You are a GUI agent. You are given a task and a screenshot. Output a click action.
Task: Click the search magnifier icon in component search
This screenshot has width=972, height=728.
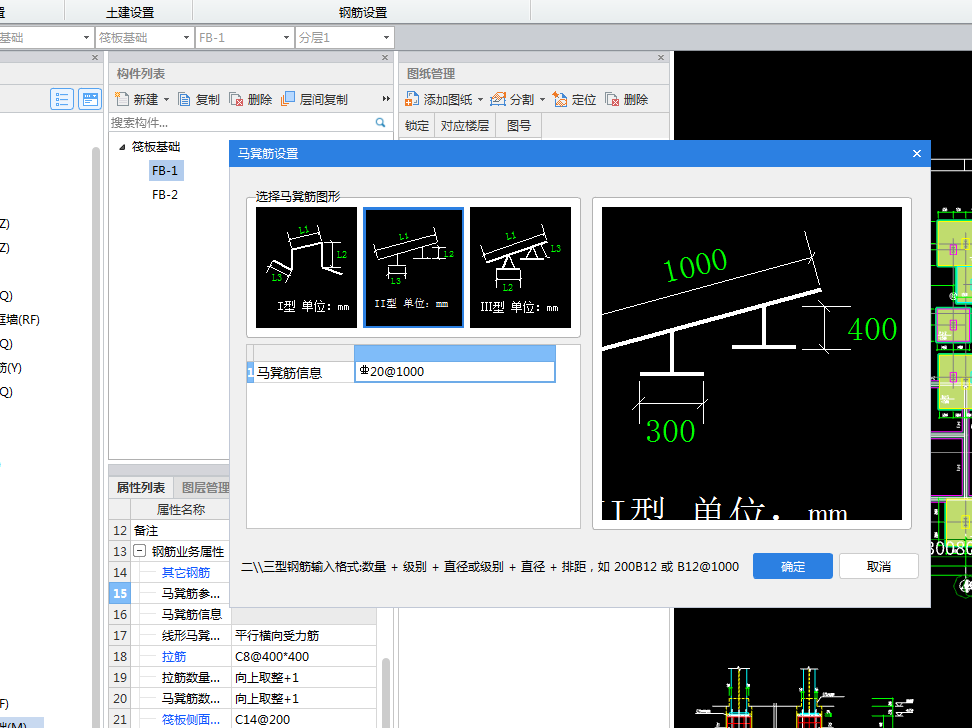381,122
